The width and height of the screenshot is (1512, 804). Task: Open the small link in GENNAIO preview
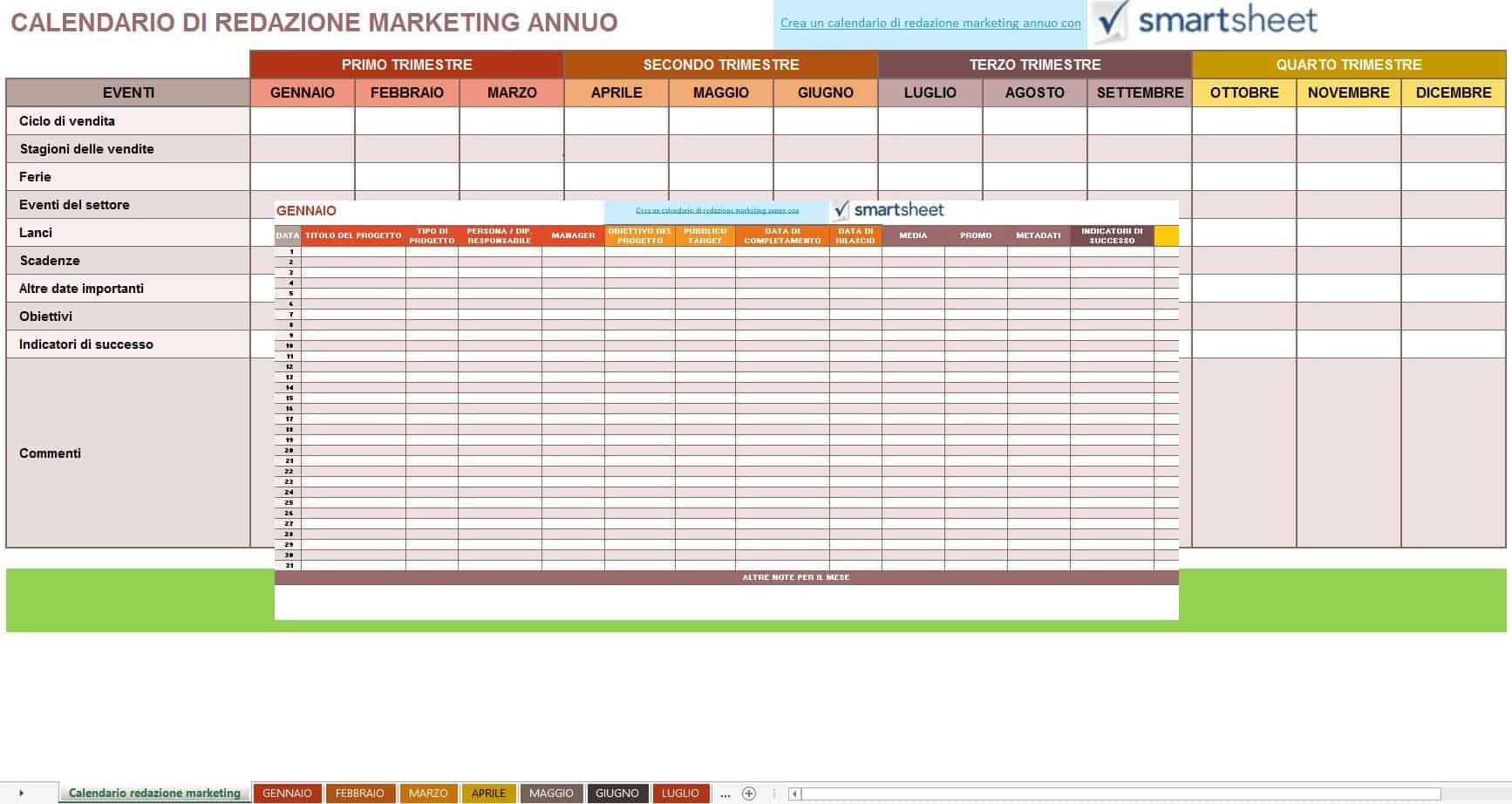pos(717,210)
